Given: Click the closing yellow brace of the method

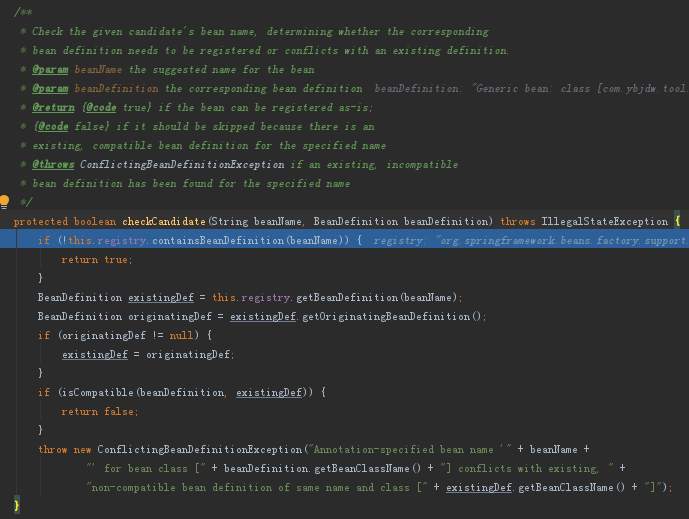Looking at the screenshot, I should 16,505.
